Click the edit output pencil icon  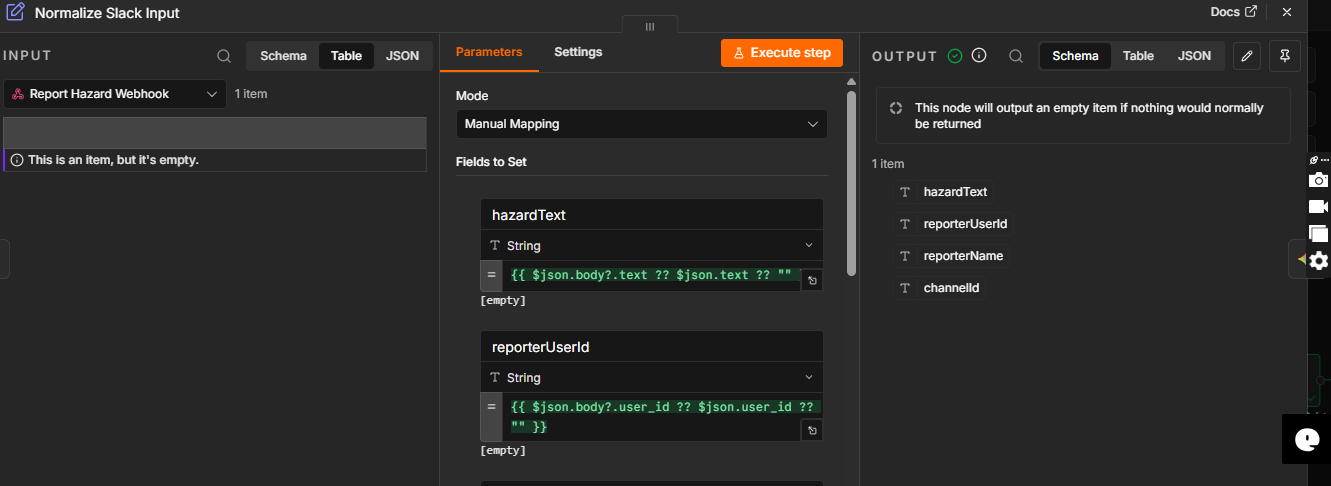tap(1246, 56)
